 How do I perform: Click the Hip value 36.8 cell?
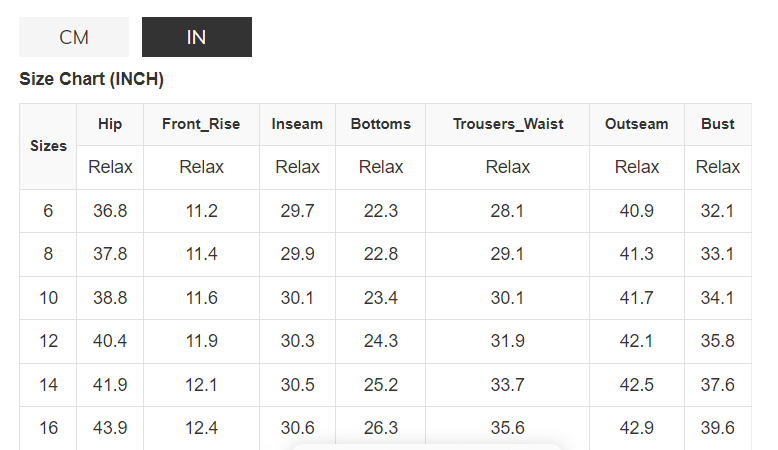tap(110, 211)
